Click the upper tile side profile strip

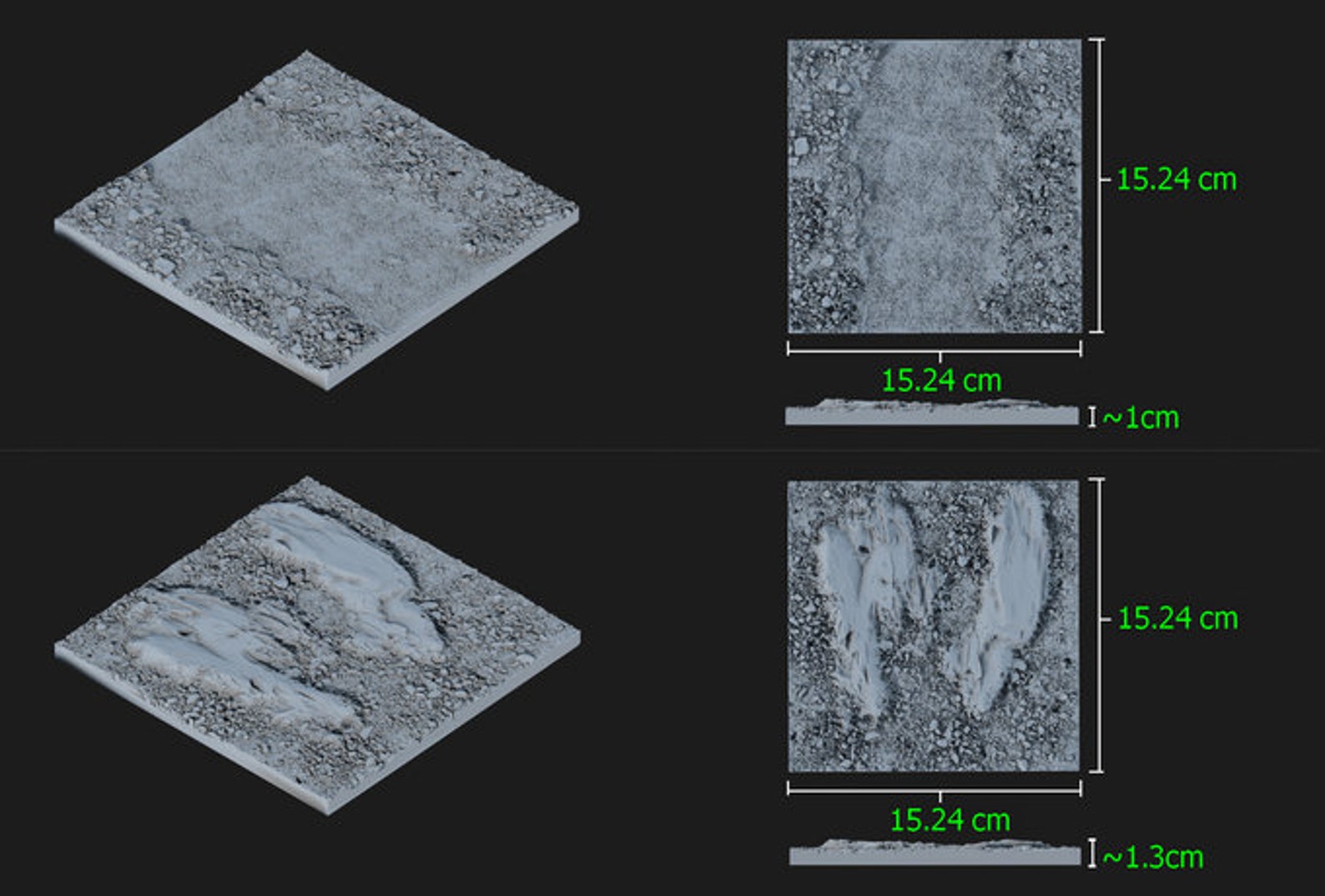coord(932,413)
